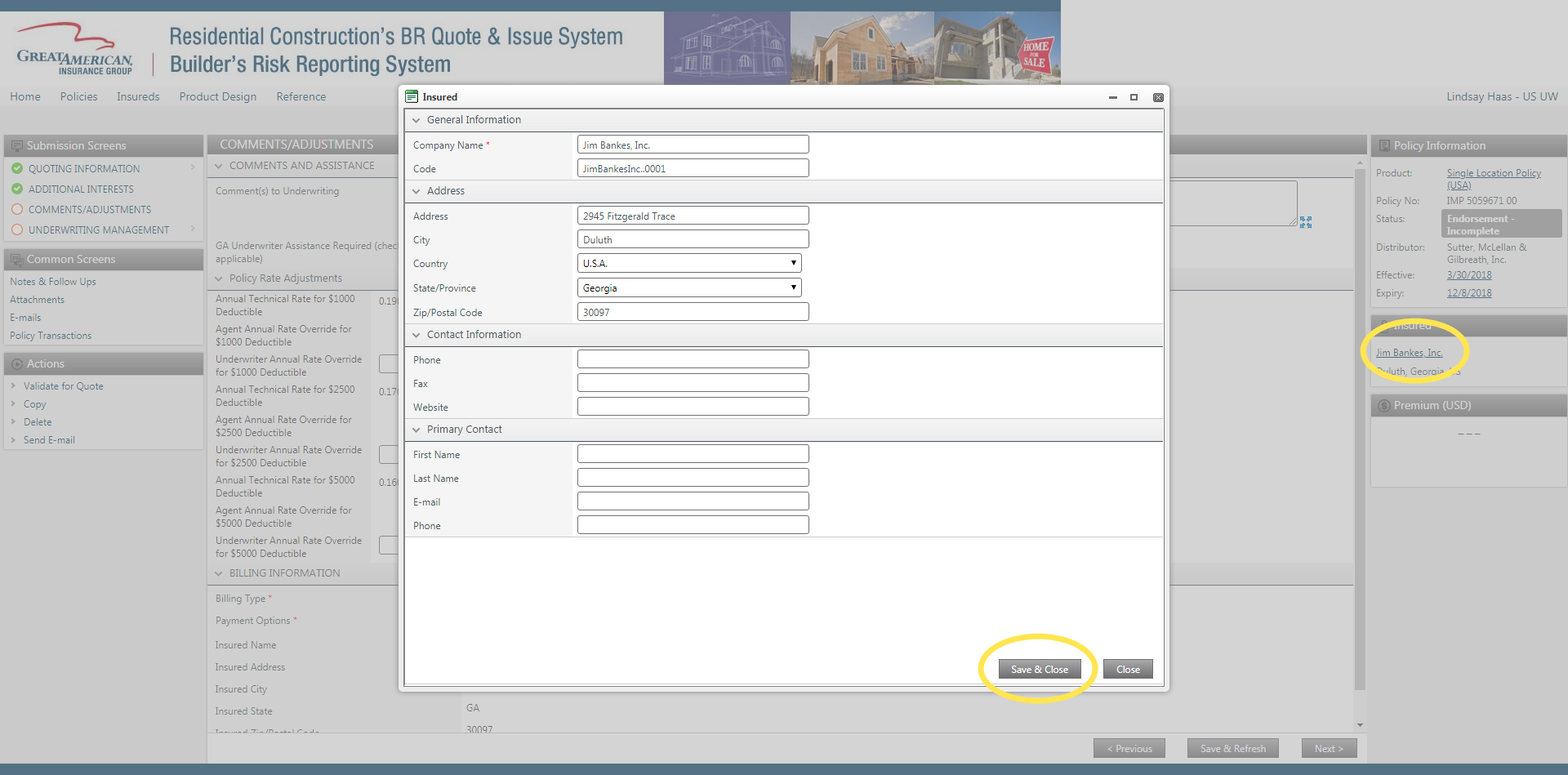Click orange circle status beside Underwriting Management
The image size is (1568, 775).
tap(17, 229)
